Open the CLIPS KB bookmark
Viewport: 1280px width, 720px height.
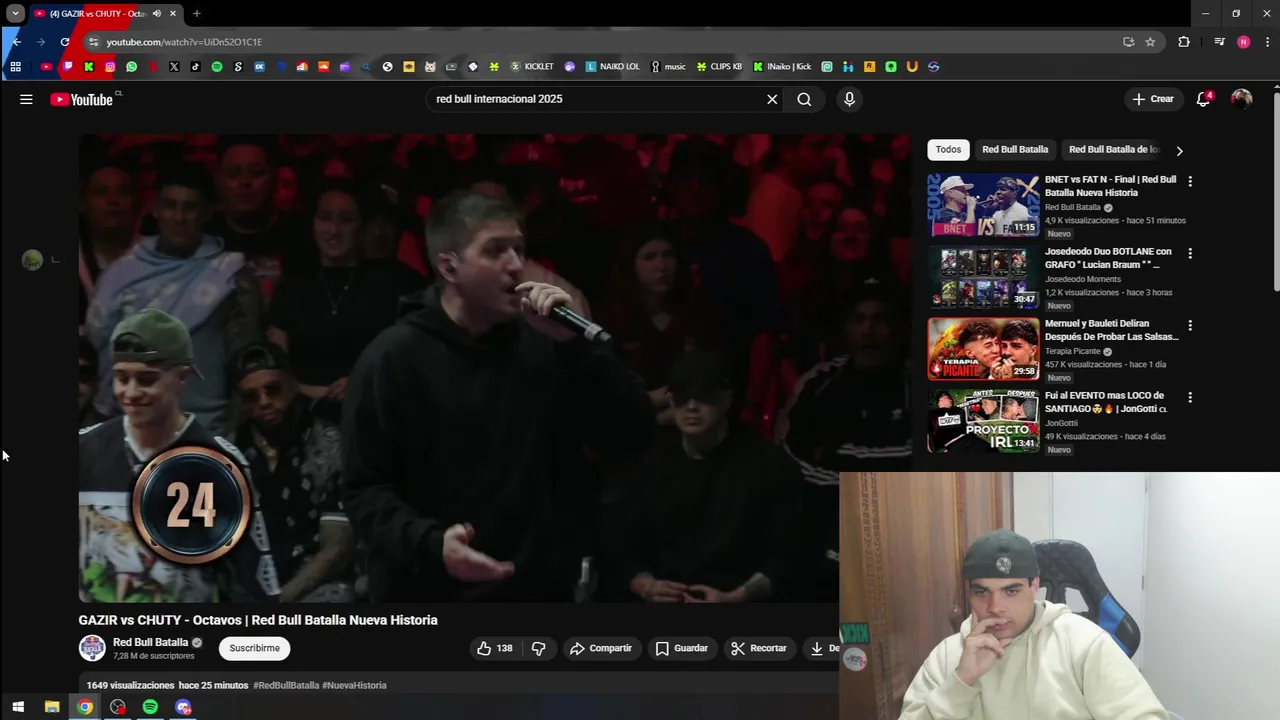click(720, 67)
